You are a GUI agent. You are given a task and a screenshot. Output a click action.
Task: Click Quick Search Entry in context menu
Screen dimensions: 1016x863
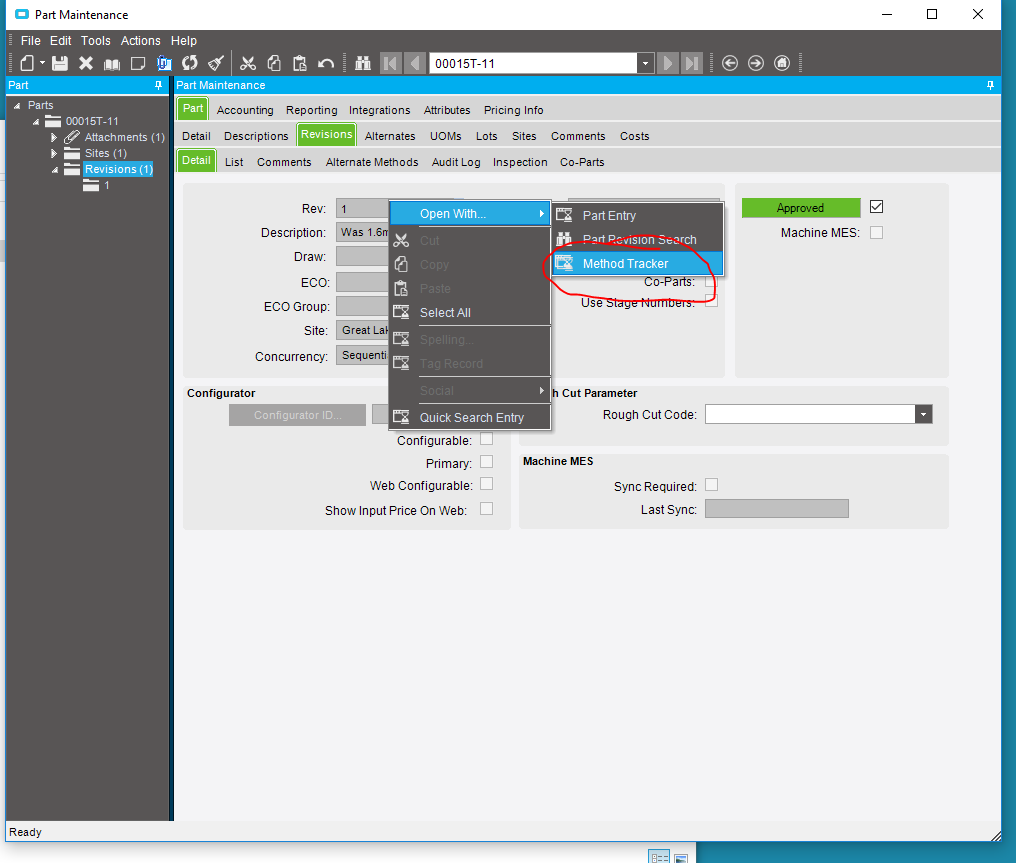pos(470,417)
